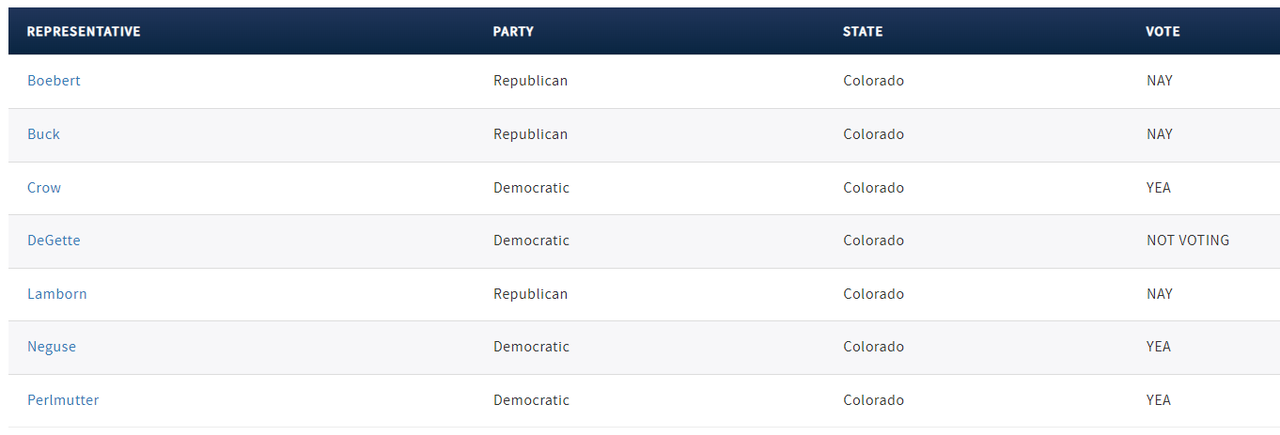
Task: Click Boebert's NAY vote cell
Action: (x=1160, y=81)
